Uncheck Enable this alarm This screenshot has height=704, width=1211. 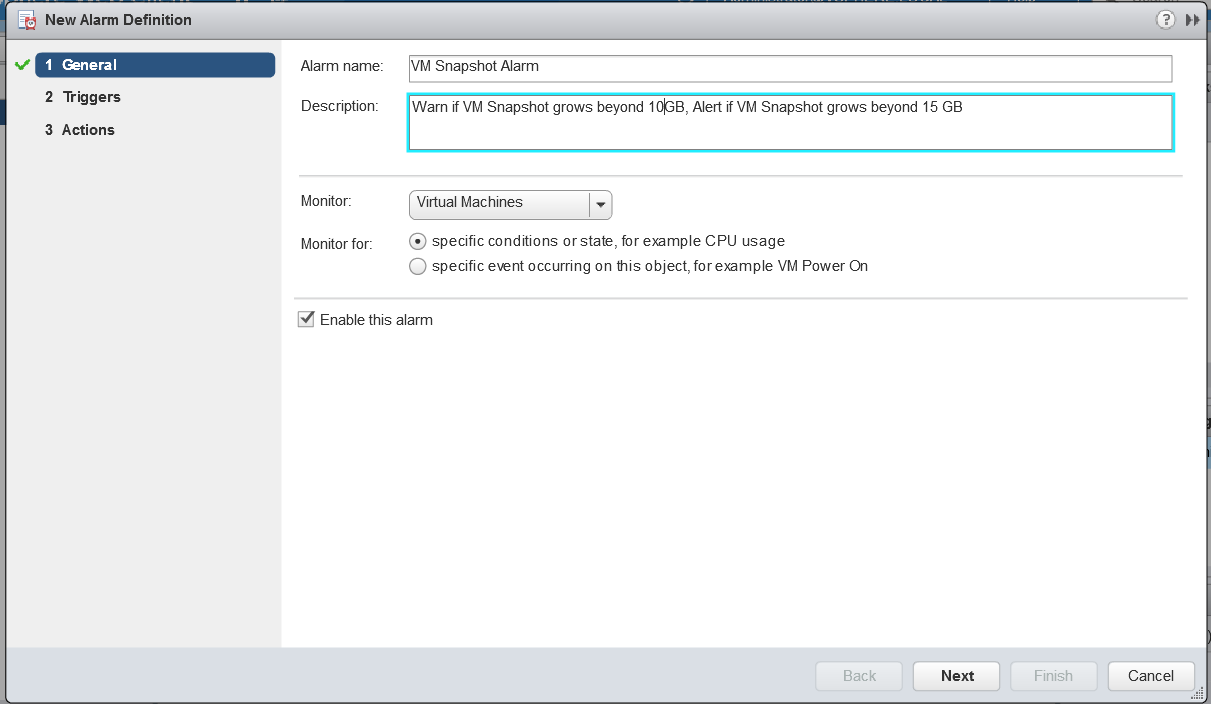click(x=306, y=319)
